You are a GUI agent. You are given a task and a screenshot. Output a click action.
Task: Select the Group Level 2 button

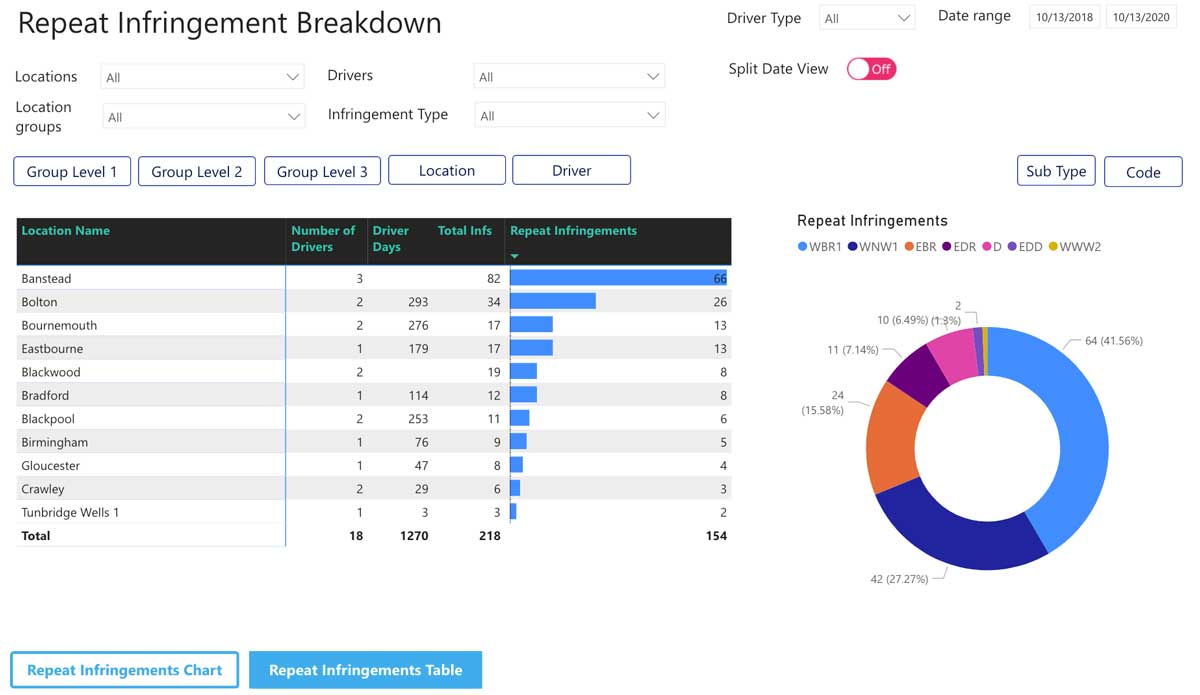pyautogui.click(x=197, y=171)
